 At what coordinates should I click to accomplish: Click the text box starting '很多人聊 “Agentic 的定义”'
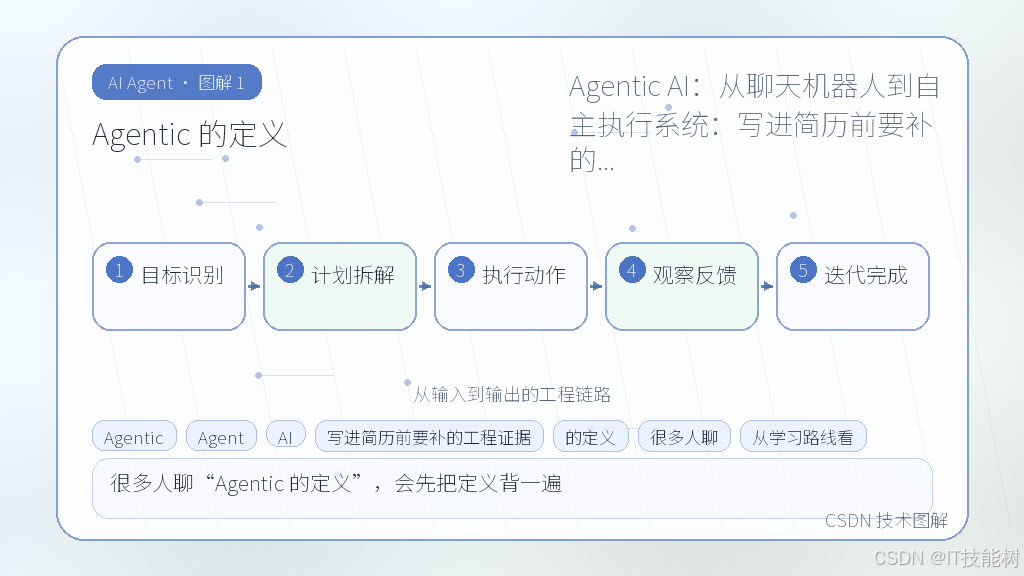(512, 488)
